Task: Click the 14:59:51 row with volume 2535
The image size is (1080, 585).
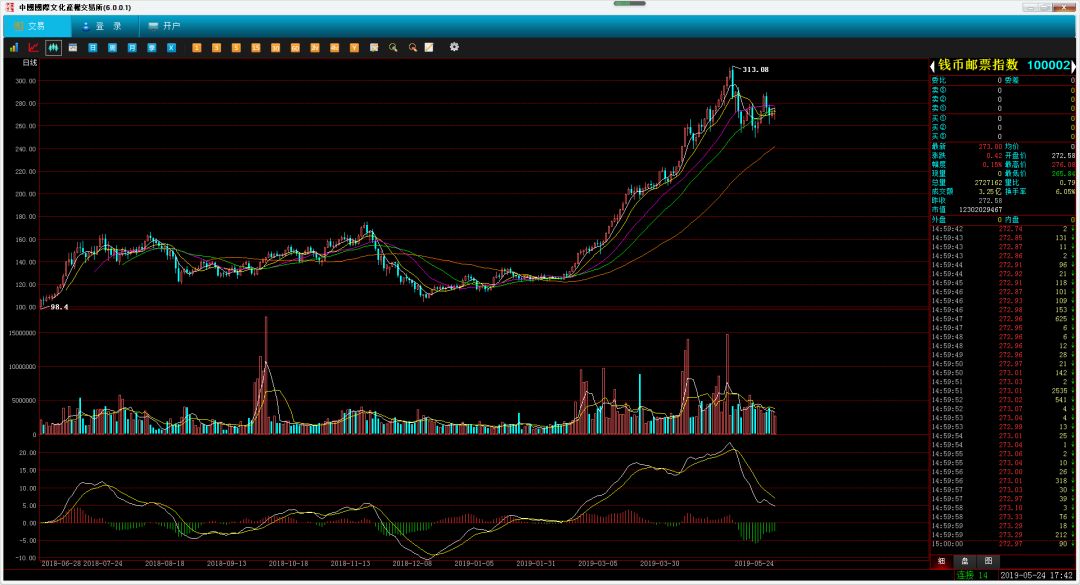Action: [x=1003, y=391]
